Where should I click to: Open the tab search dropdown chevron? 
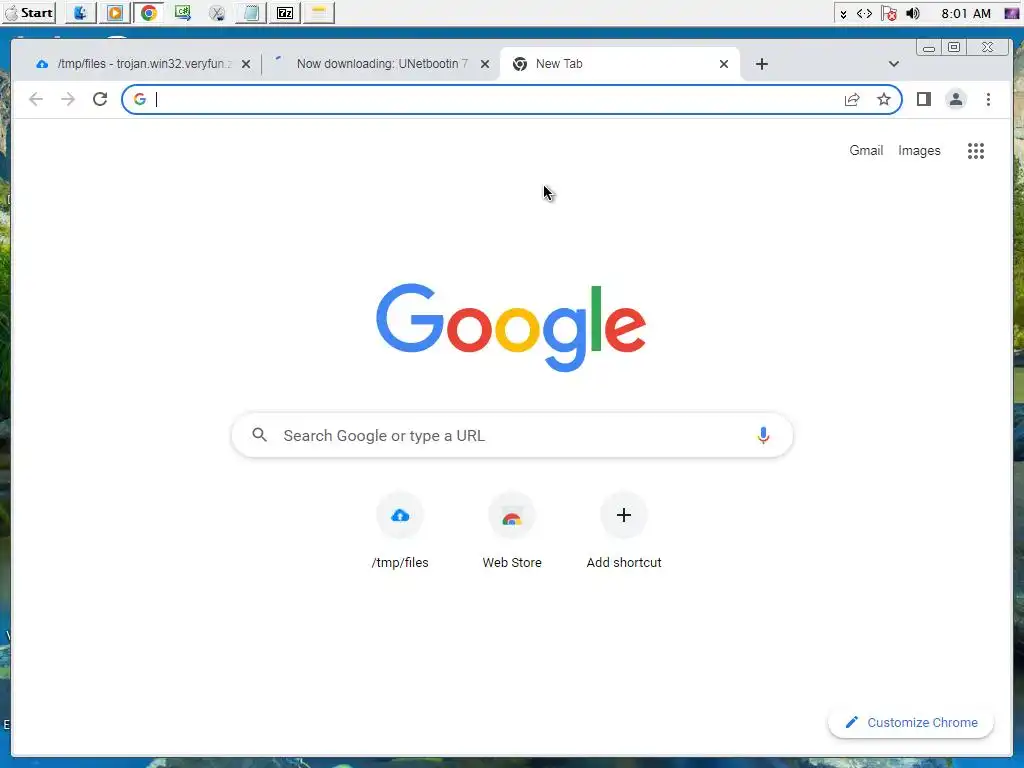(893, 64)
